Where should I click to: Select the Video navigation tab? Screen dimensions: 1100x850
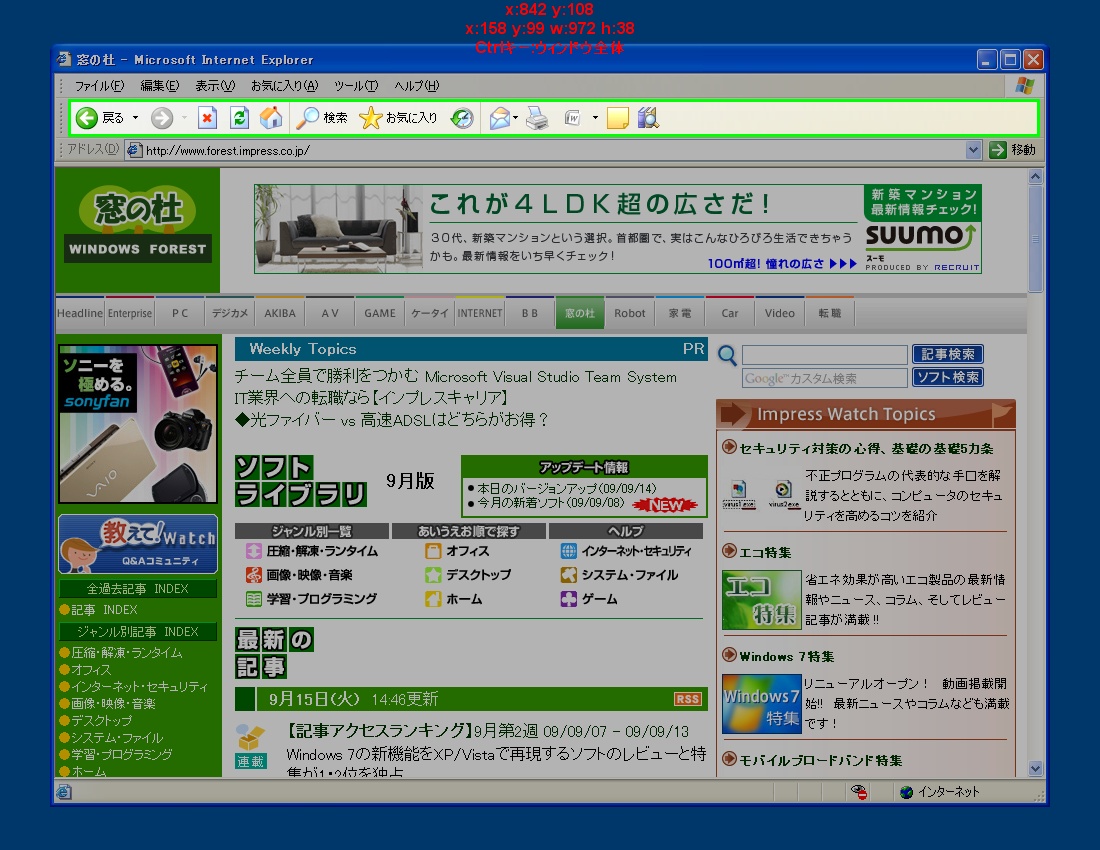(779, 313)
